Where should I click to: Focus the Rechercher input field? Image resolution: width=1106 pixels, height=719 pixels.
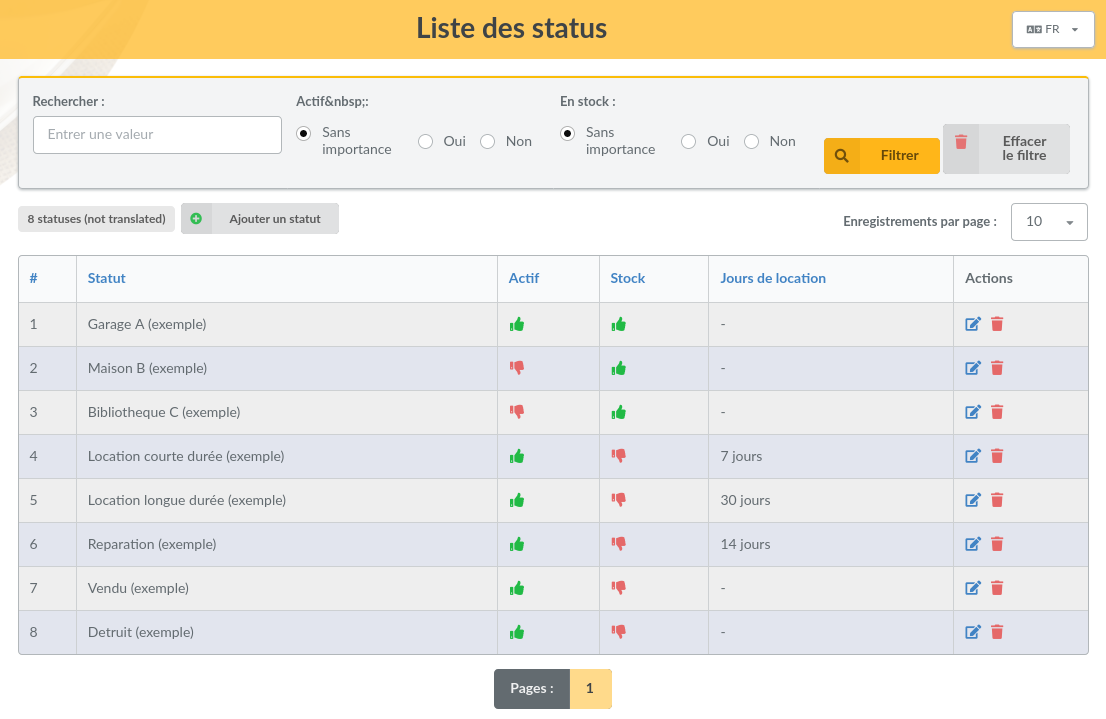pos(157,135)
